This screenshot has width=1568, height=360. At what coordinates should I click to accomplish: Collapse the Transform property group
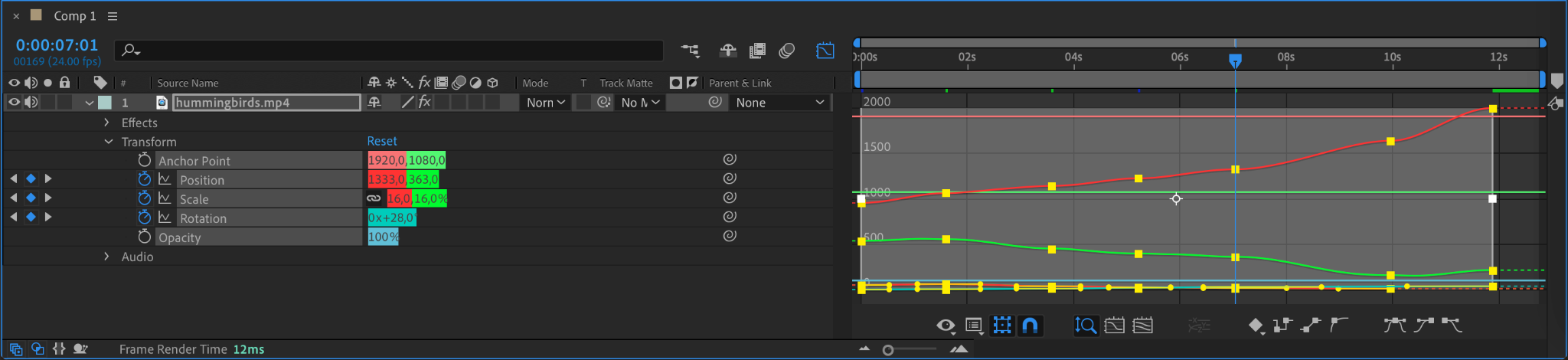tap(108, 142)
